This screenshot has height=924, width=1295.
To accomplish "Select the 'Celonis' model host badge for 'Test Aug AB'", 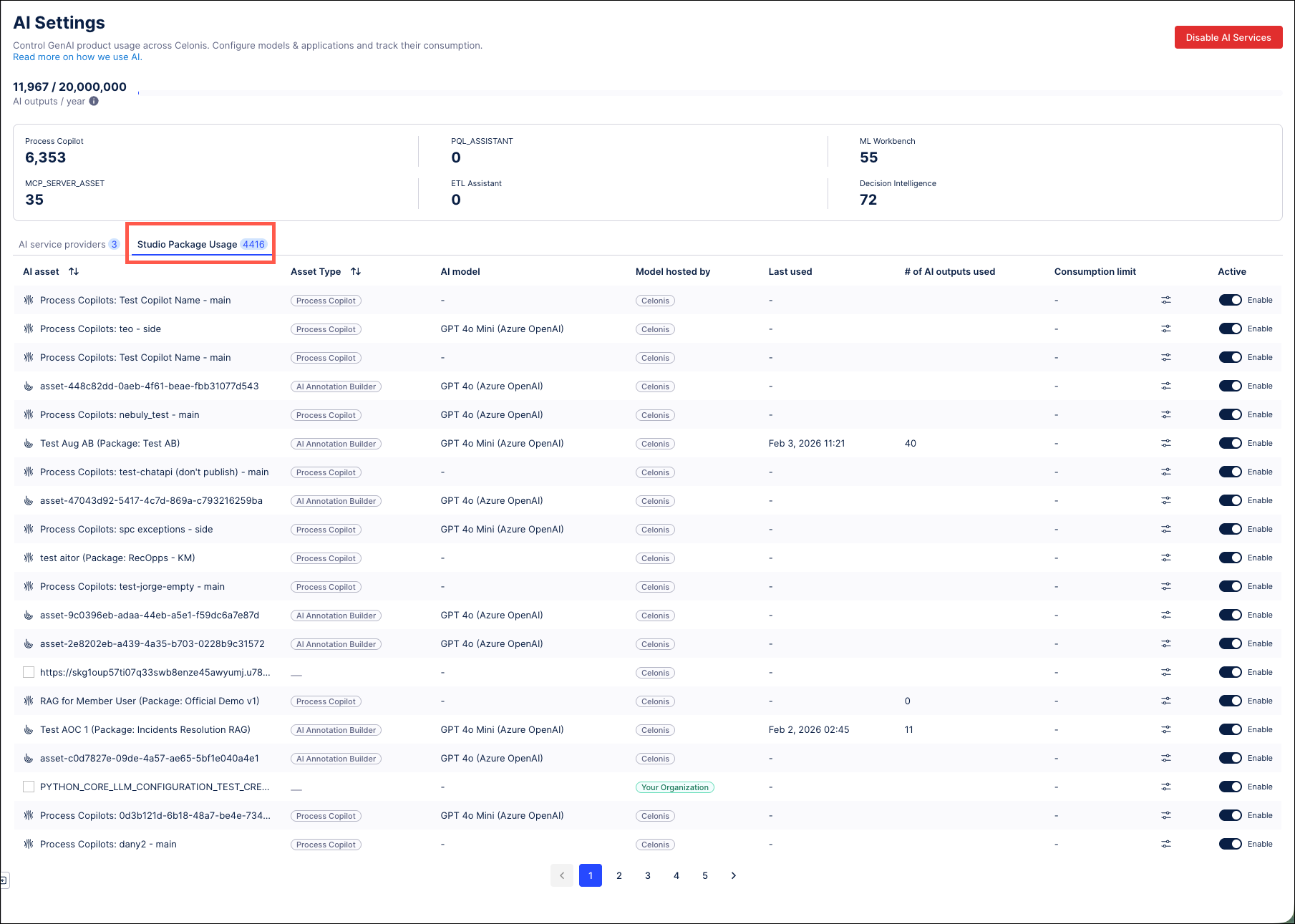I will coord(655,443).
